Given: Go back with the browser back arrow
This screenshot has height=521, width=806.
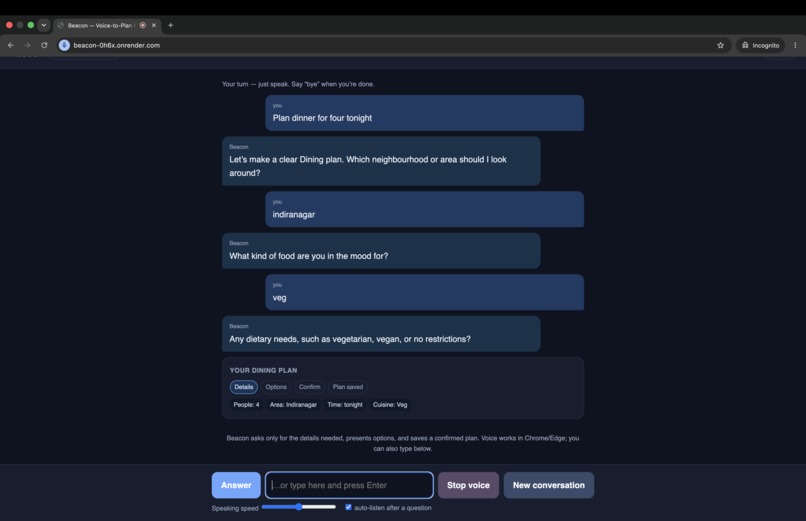Looking at the screenshot, I should [x=11, y=45].
